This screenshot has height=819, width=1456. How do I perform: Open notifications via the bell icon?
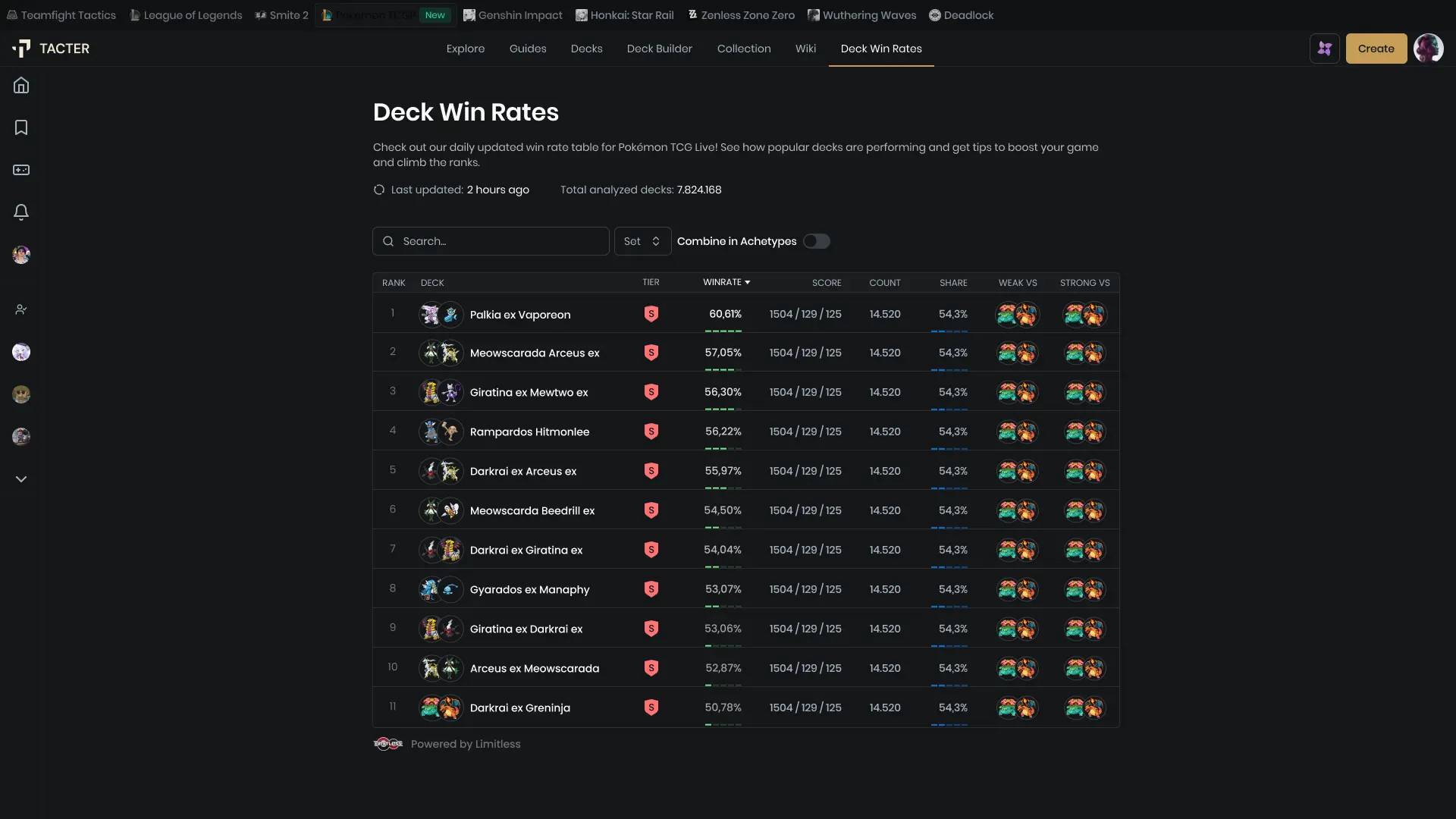click(x=21, y=212)
